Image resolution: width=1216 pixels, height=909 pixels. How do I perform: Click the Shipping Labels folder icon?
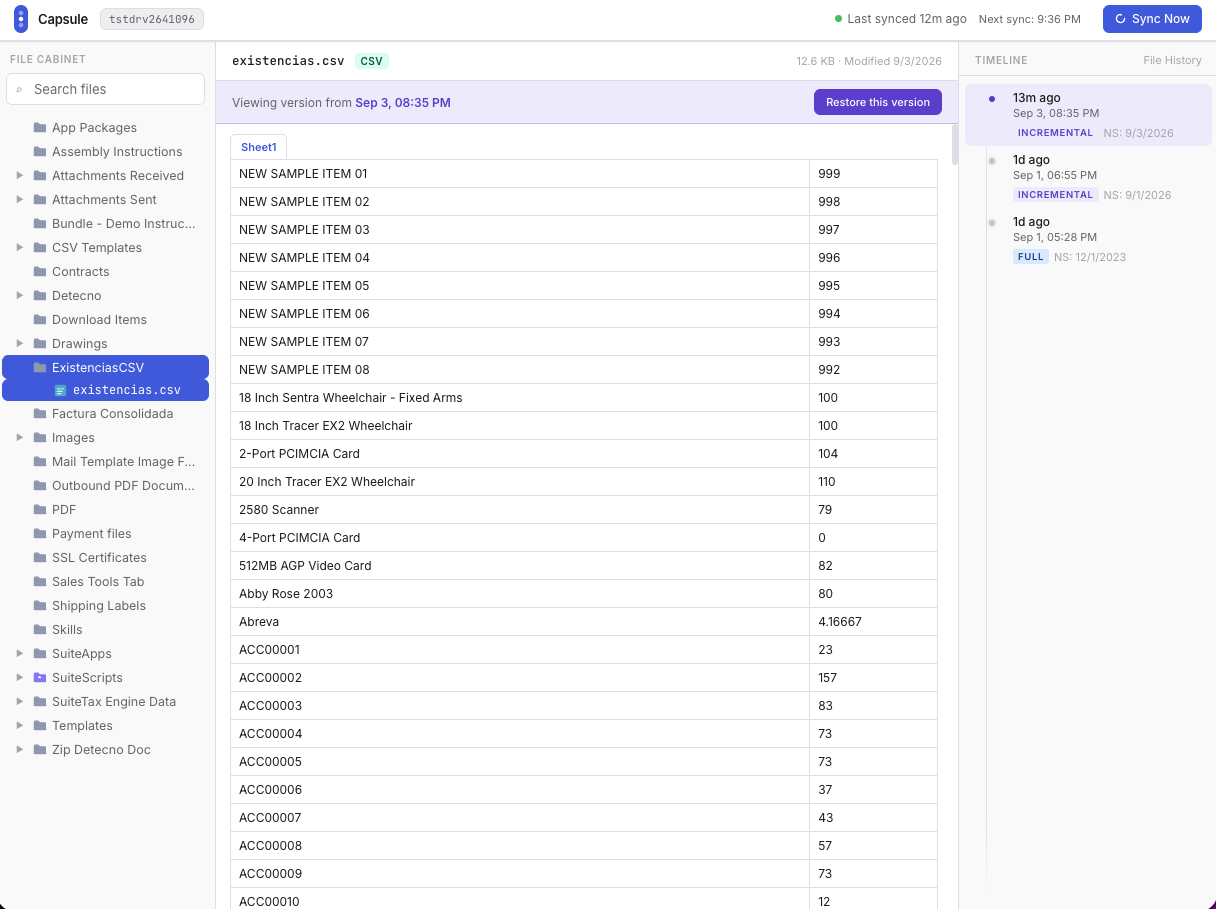point(40,606)
